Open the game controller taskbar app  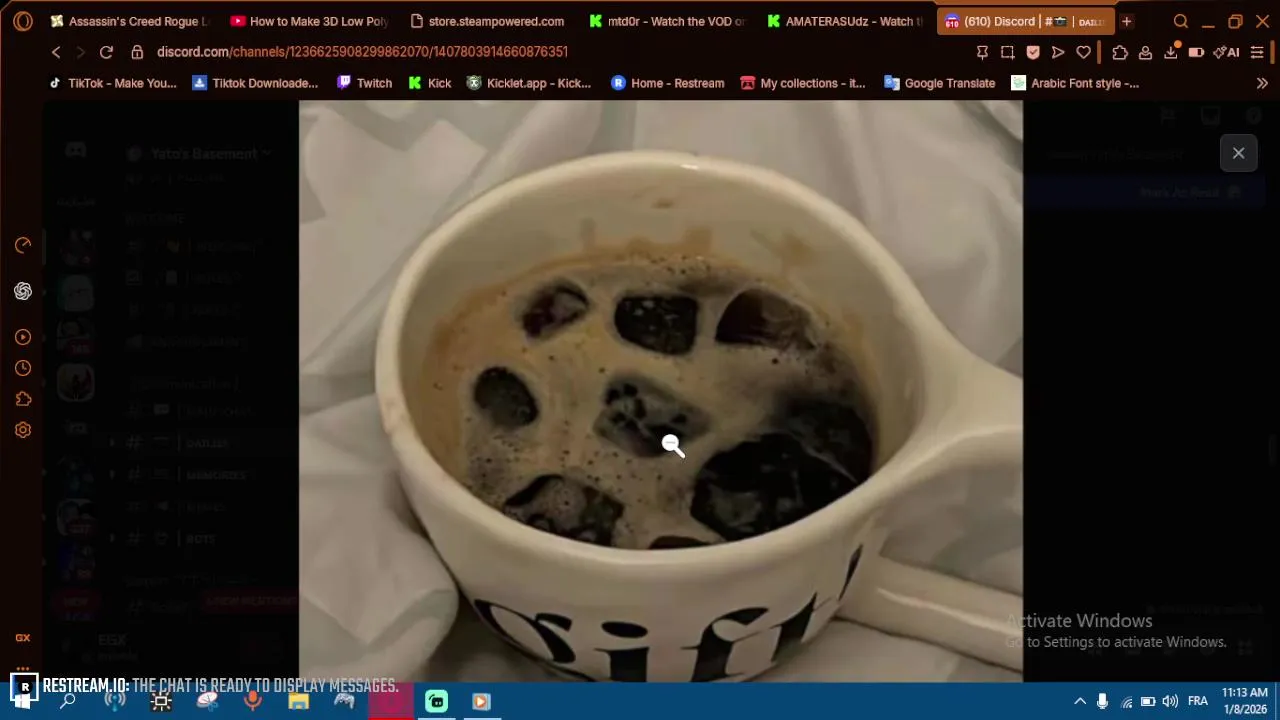coord(344,701)
